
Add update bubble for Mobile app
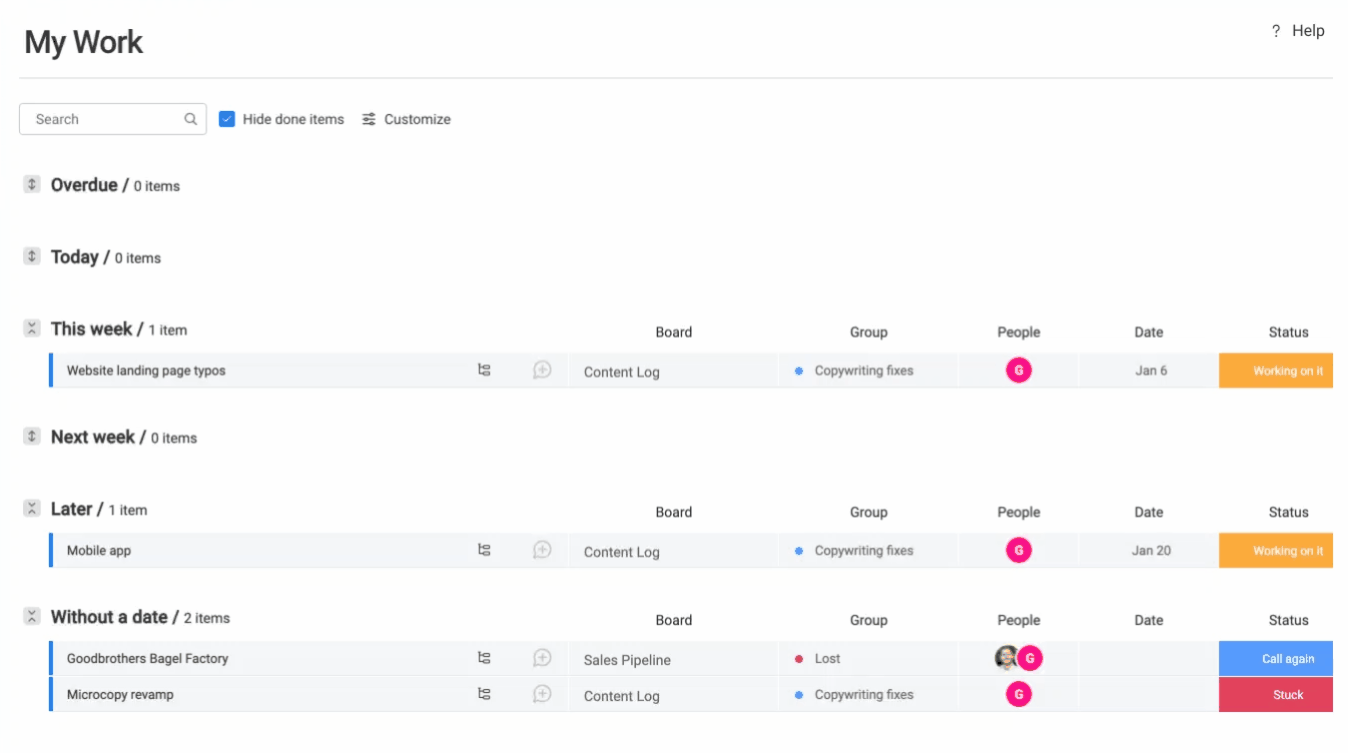[x=542, y=550]
